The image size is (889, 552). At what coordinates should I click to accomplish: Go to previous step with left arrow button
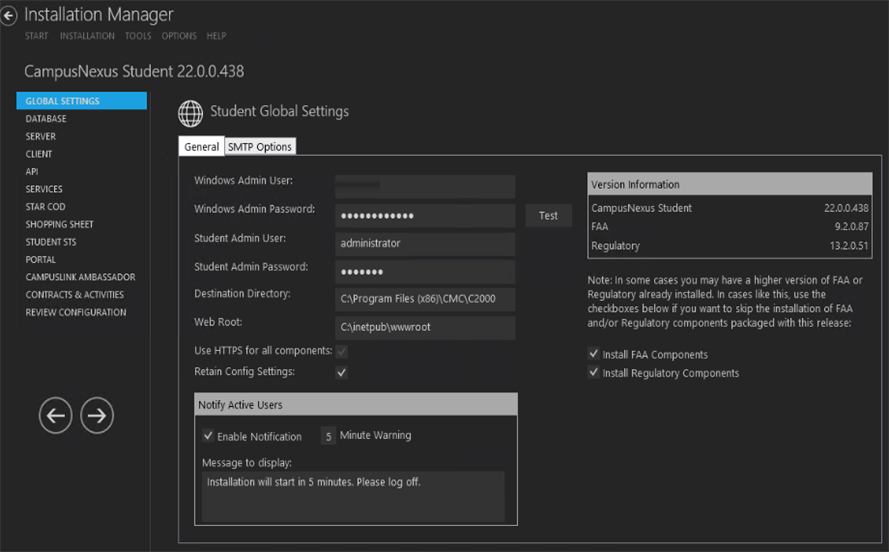pos(56,415)
